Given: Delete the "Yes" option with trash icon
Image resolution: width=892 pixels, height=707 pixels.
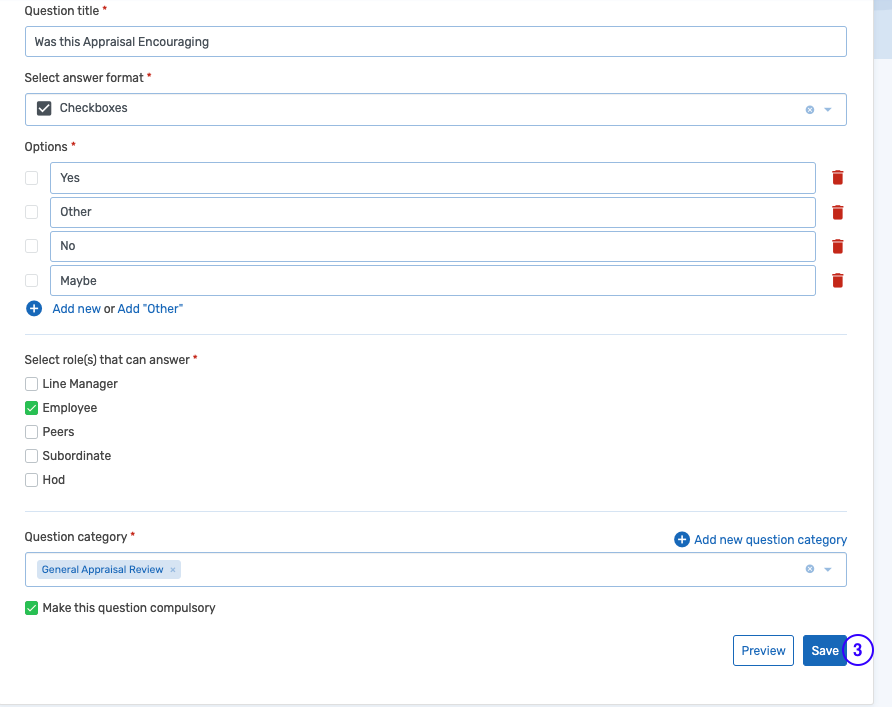Looking at the screenshot, I should tap(837, 177).
